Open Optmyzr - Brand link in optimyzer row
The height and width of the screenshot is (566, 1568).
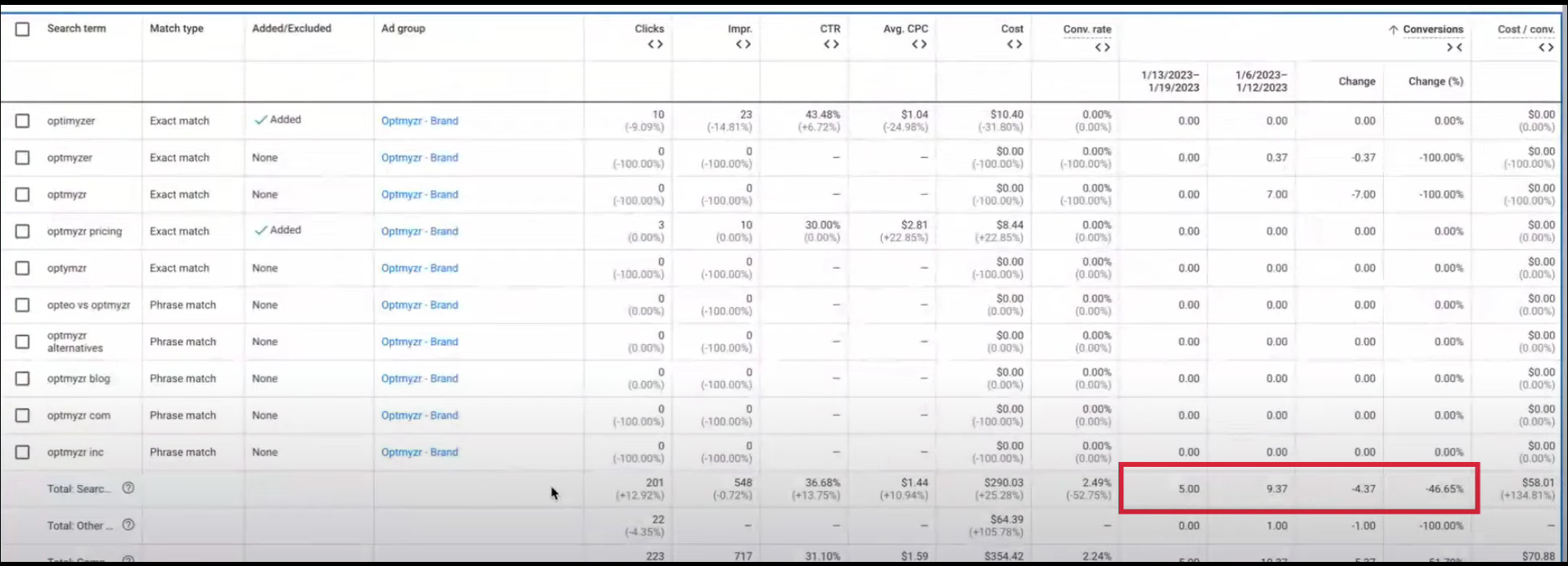point(419,120)
